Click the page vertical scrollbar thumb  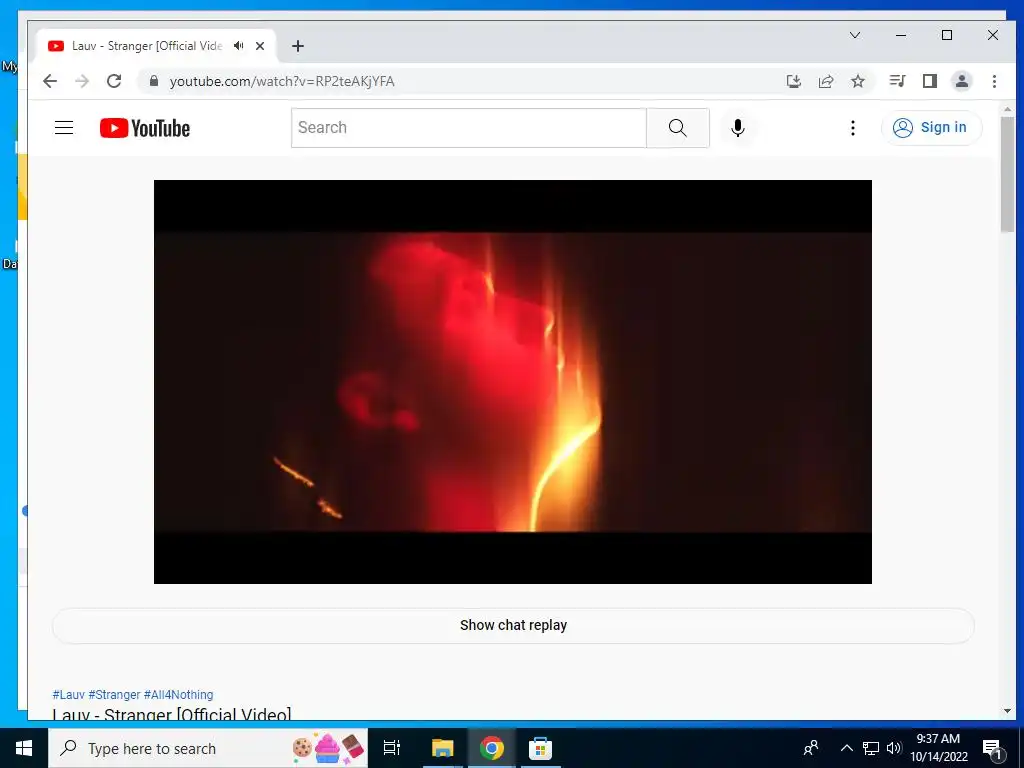coord(1007,174)
